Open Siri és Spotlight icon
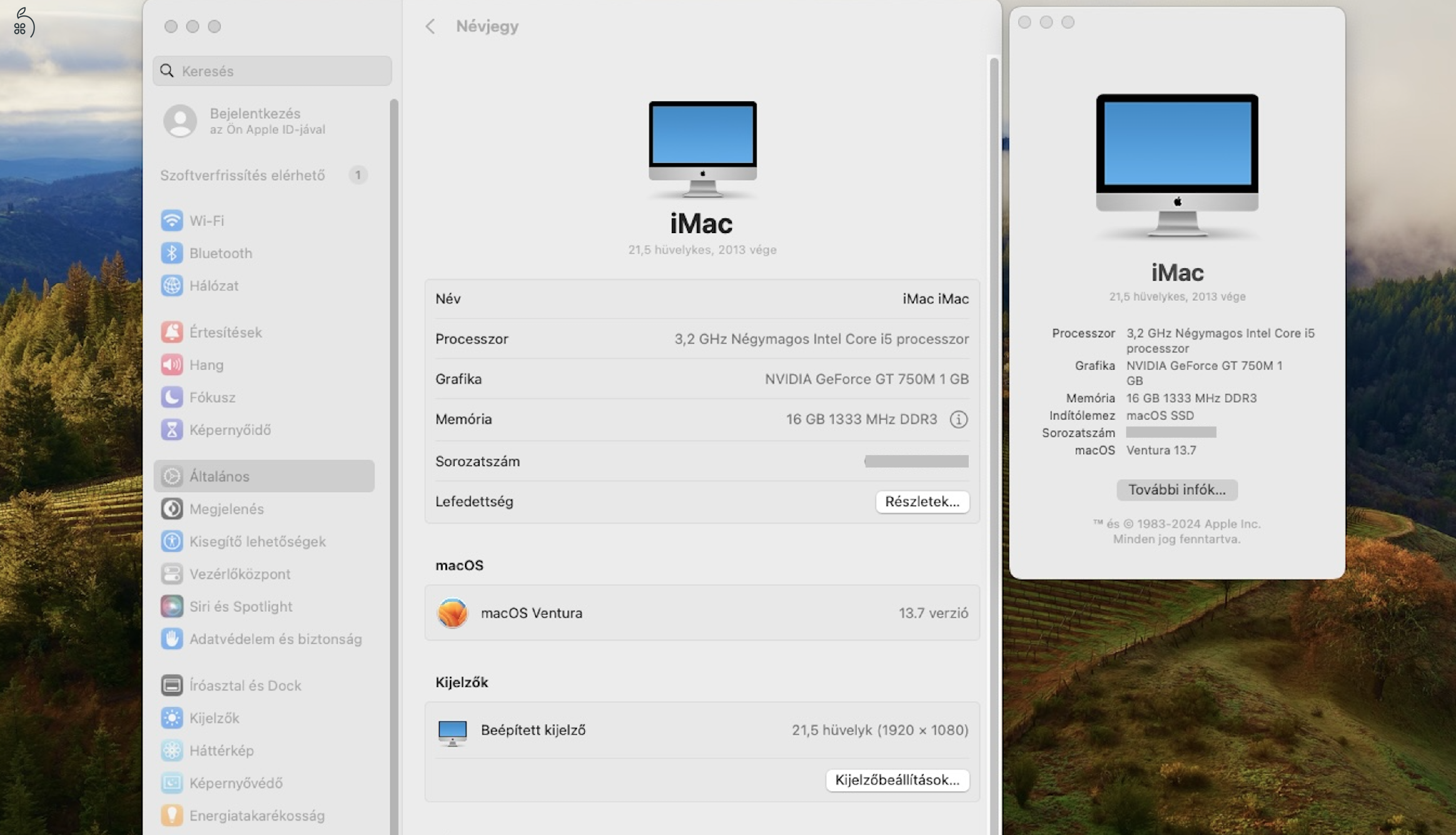 pyautogui.click(x=172, y=606)
